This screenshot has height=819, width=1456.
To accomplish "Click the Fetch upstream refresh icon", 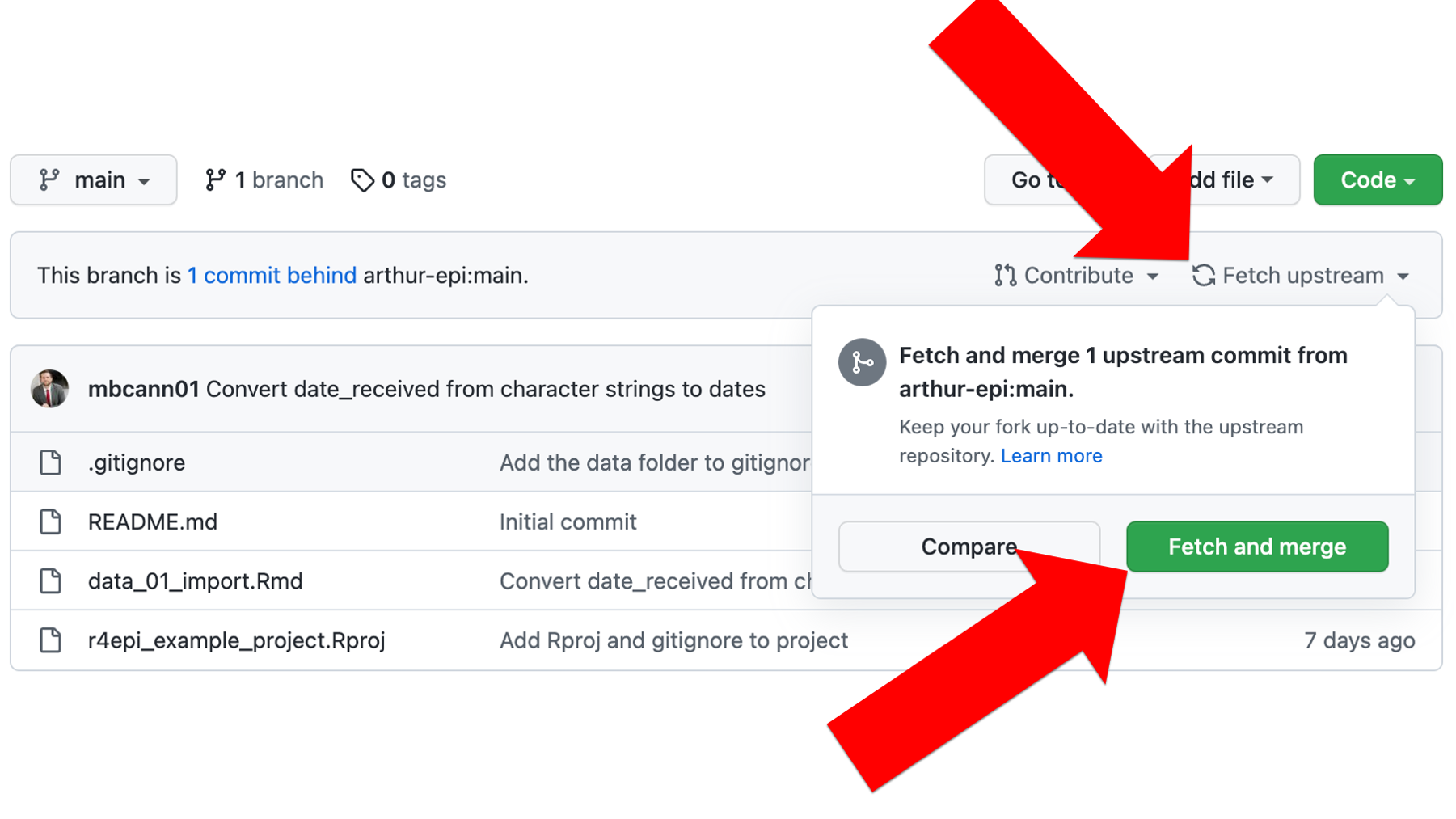I will [x=1204, y=276].
